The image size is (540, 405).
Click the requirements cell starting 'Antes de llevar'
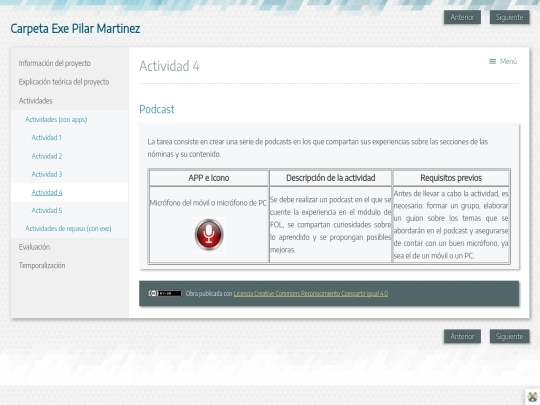[451, 225]
